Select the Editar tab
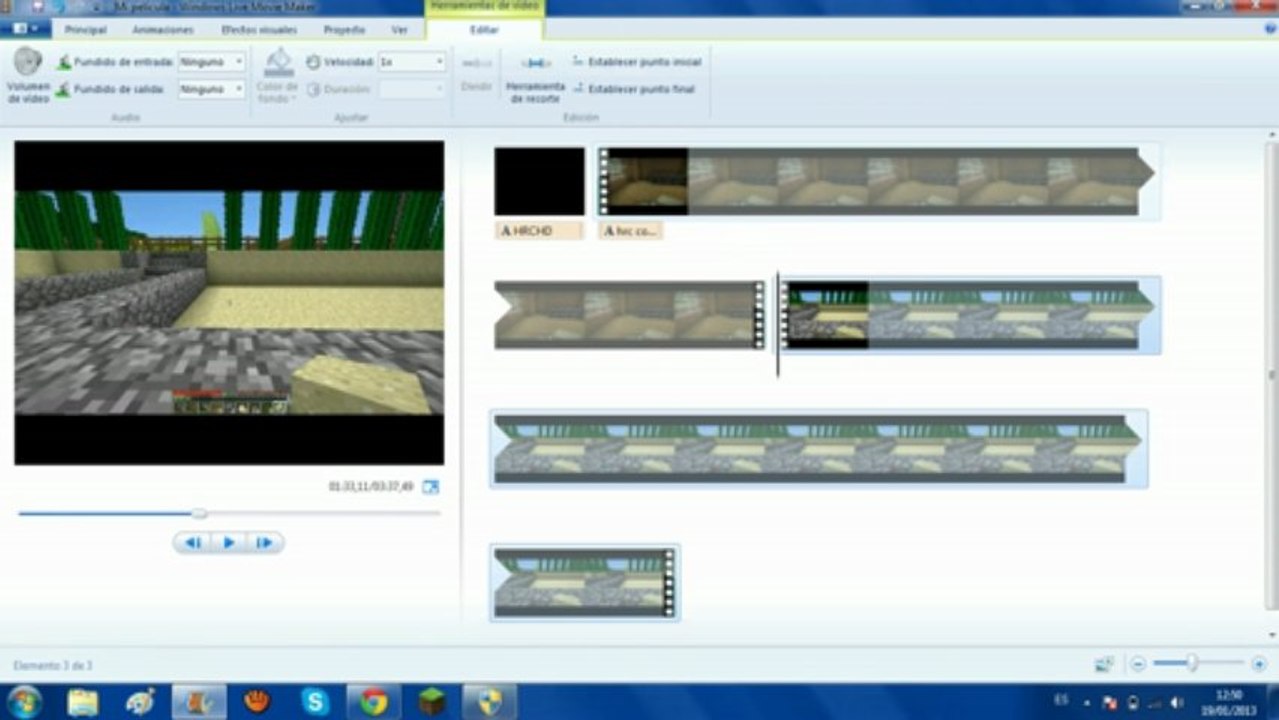This screenshot has width=1279, height=720. (484, 30)
